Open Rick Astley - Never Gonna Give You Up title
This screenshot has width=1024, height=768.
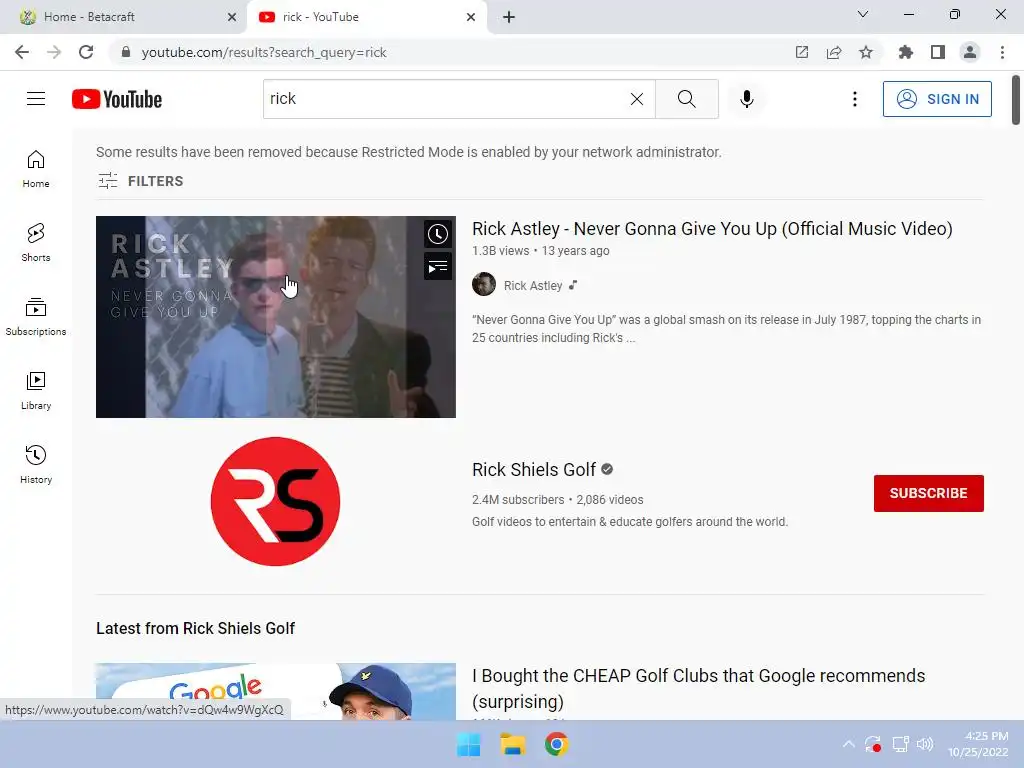click(712, 229)
